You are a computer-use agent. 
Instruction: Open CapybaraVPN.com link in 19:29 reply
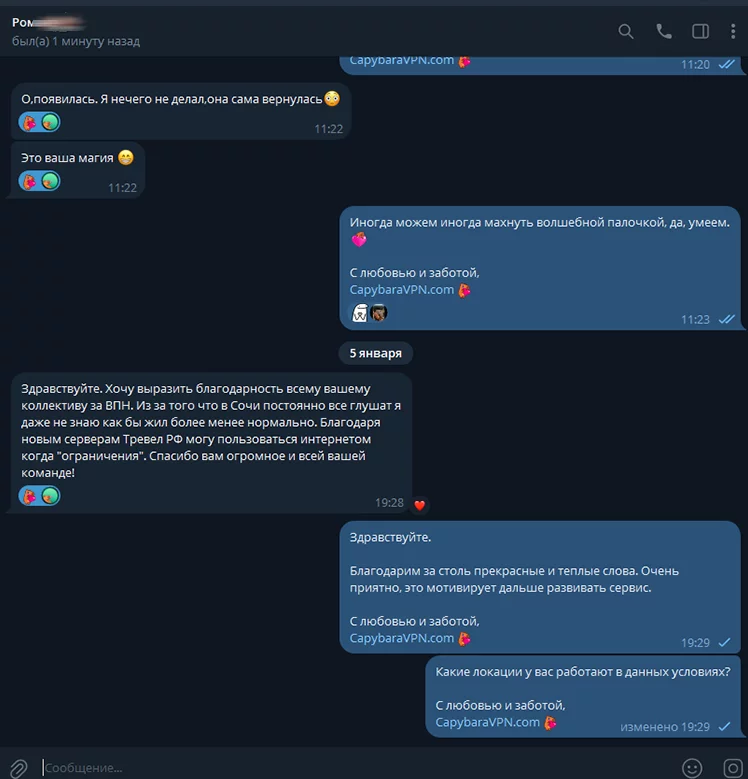click(x=401, y=638)
